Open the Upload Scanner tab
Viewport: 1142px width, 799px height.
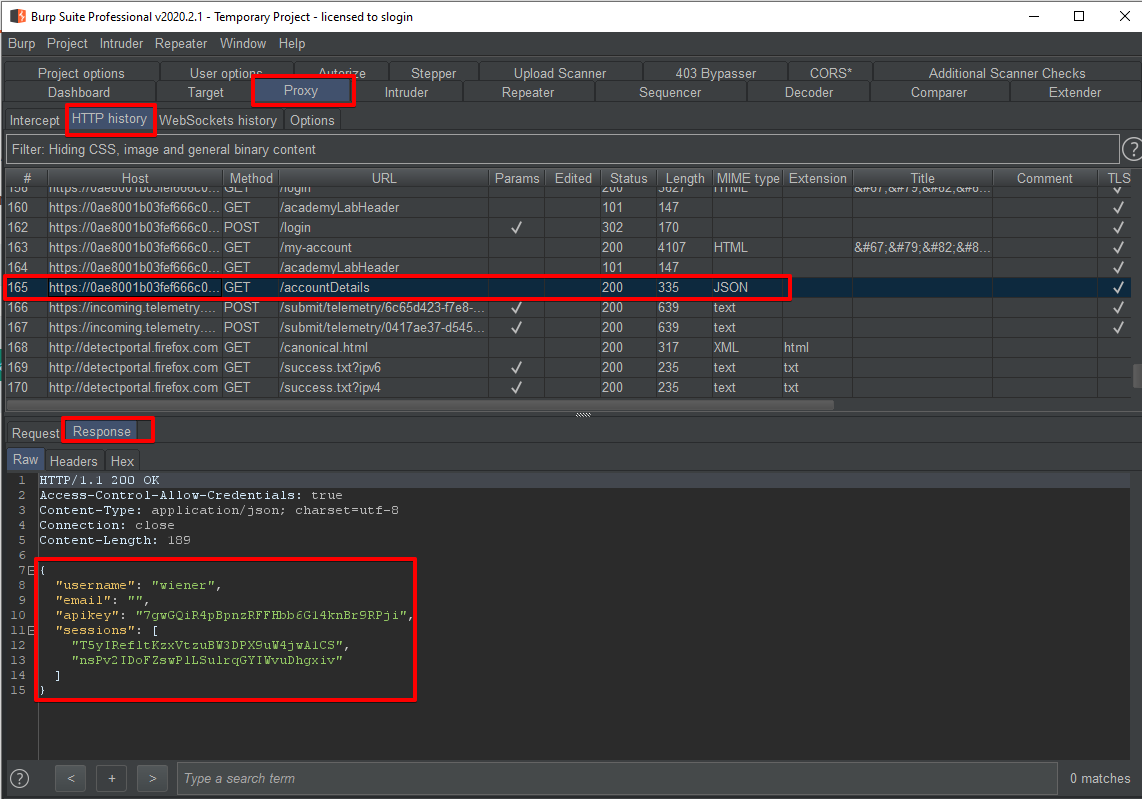click(559, 73)
